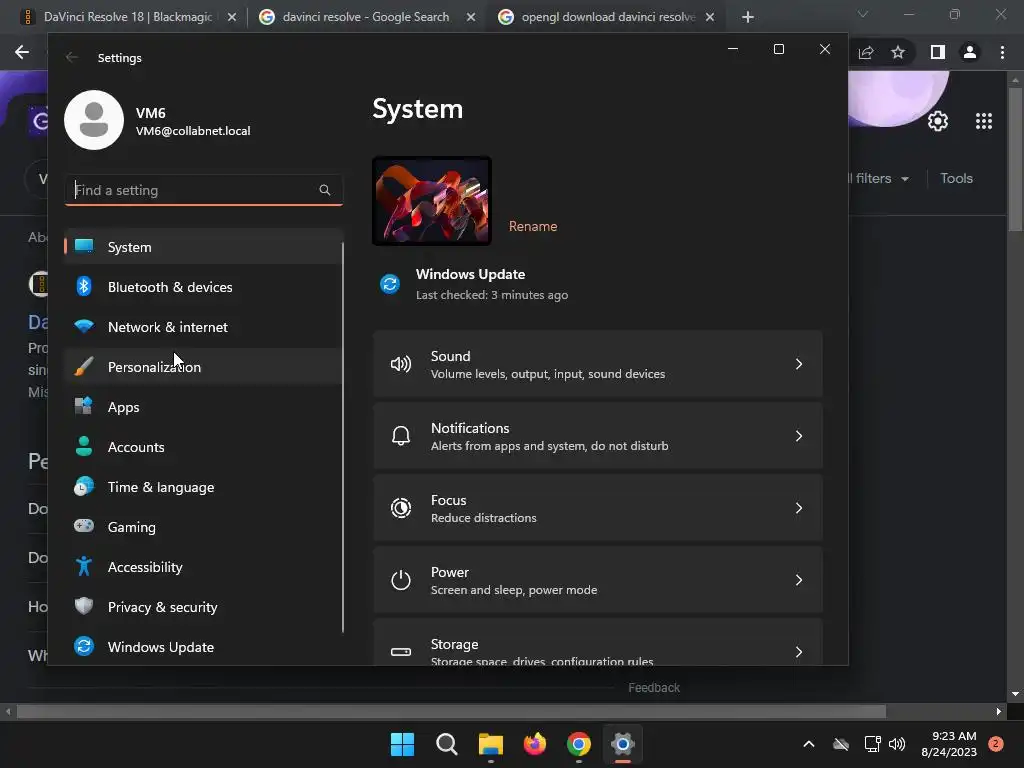Viewport: 1024px width, 768px height.
Task: Click the Sound speaker icon
Action: coord(401,364)
